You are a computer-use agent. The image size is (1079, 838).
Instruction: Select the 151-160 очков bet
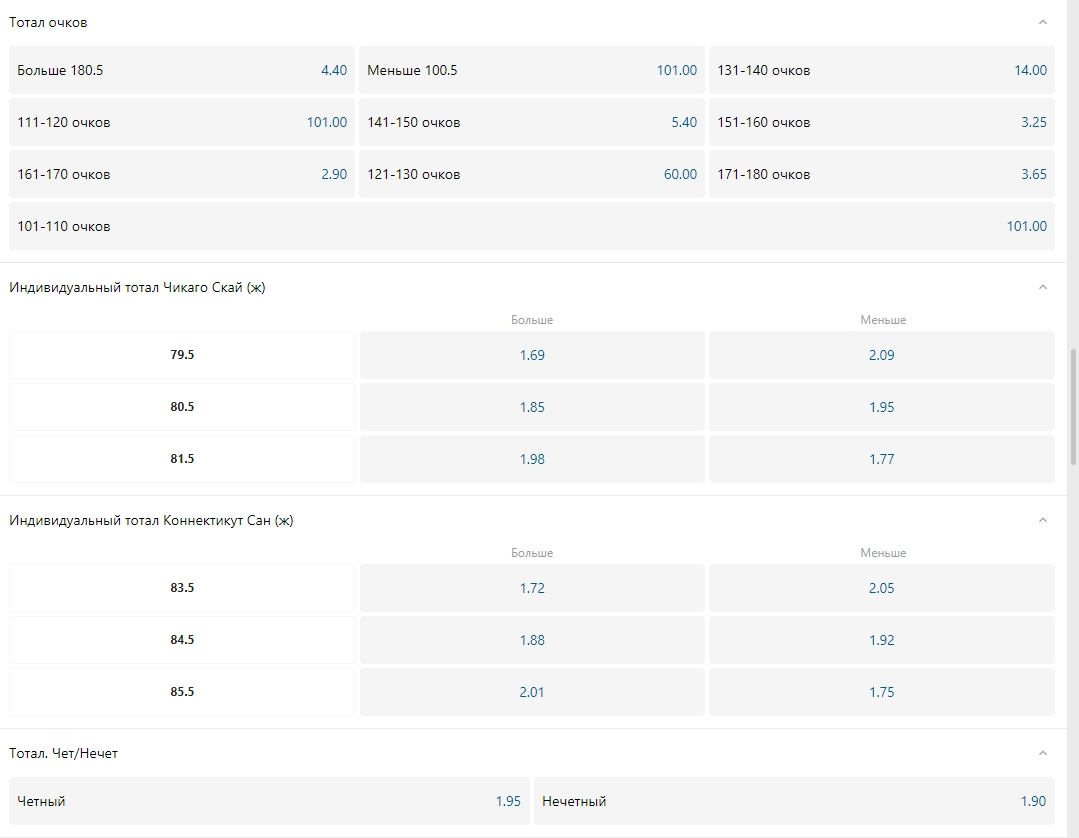(881, 122)
